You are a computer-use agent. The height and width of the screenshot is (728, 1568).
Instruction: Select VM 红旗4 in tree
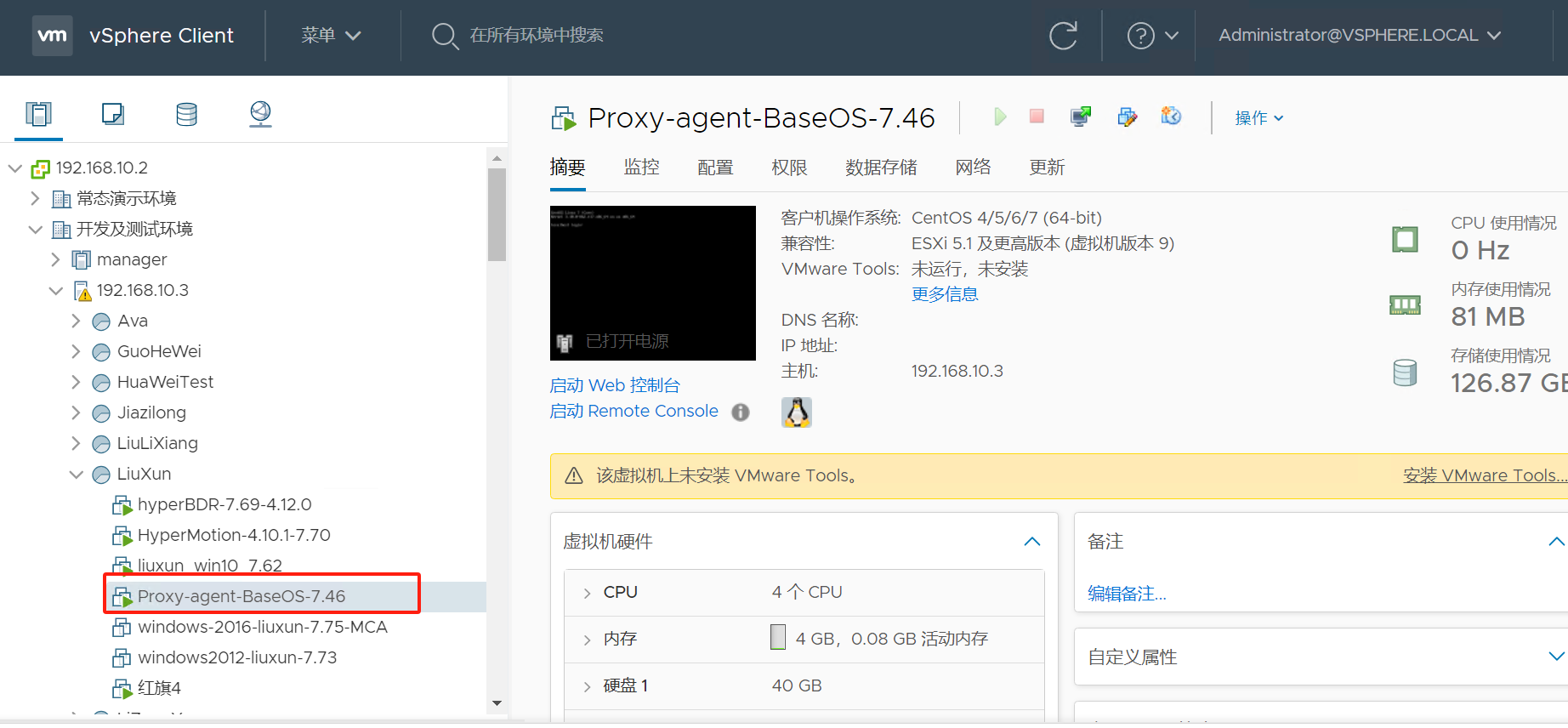point(159,688)
